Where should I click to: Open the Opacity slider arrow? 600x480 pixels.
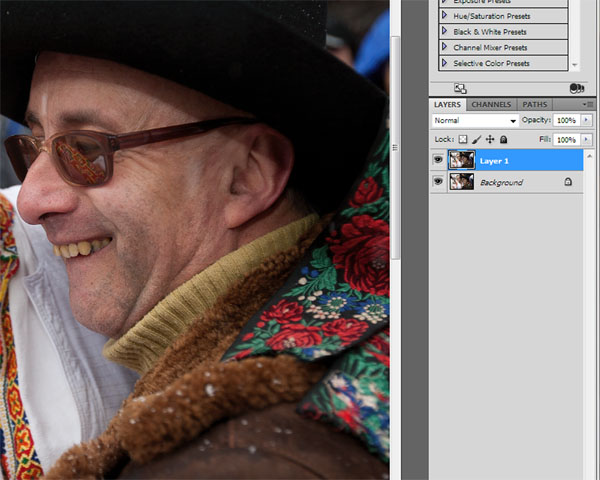pos(585,121)
